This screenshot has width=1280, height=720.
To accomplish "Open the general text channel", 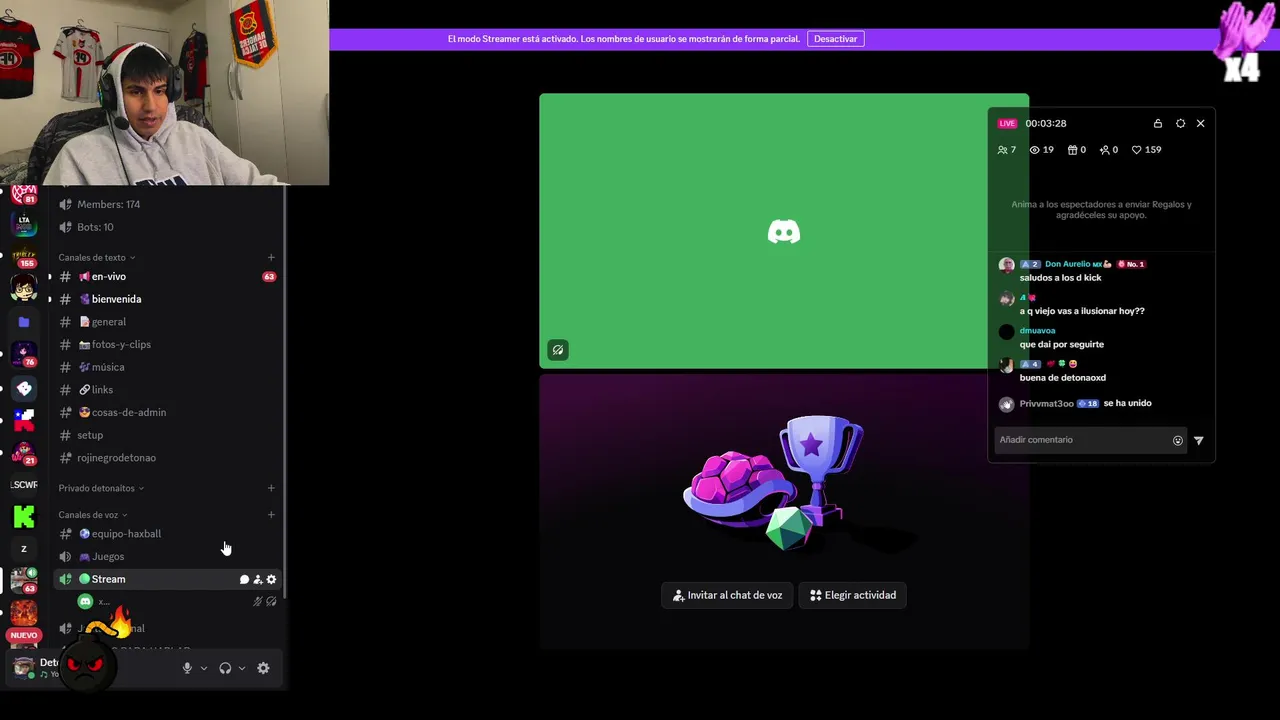I will 167,322.
